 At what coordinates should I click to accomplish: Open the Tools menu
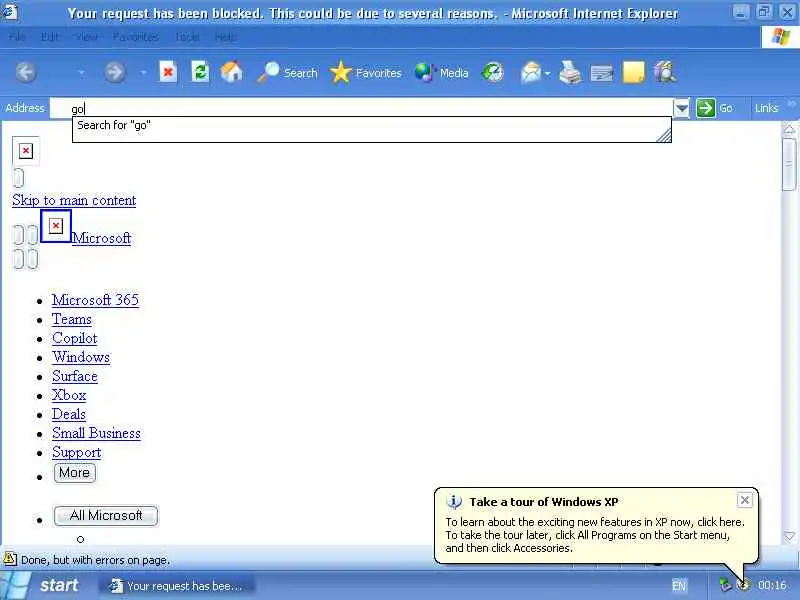point(187,37)
